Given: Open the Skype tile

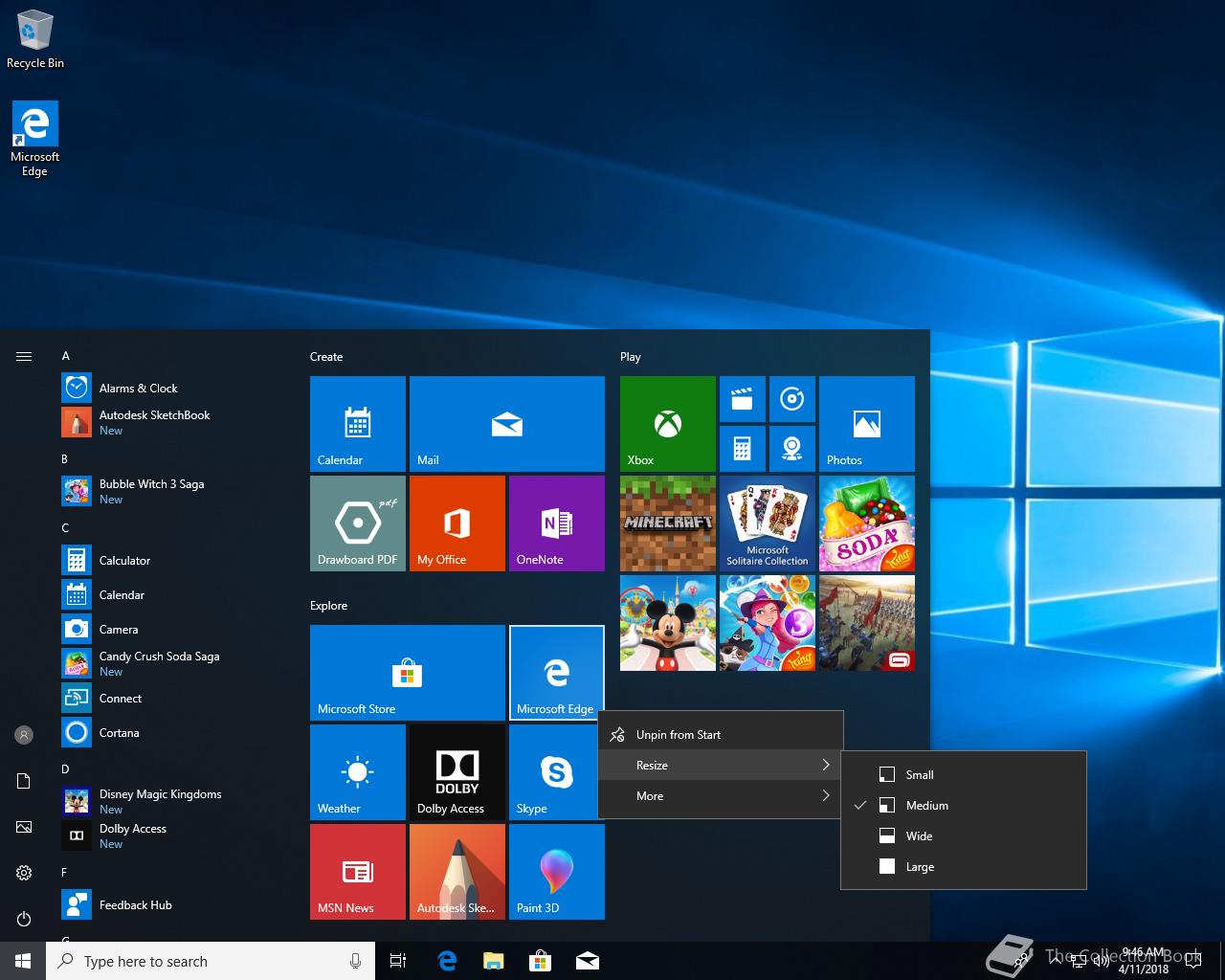Looking at the screenshot, I should [x=557, y=772].
